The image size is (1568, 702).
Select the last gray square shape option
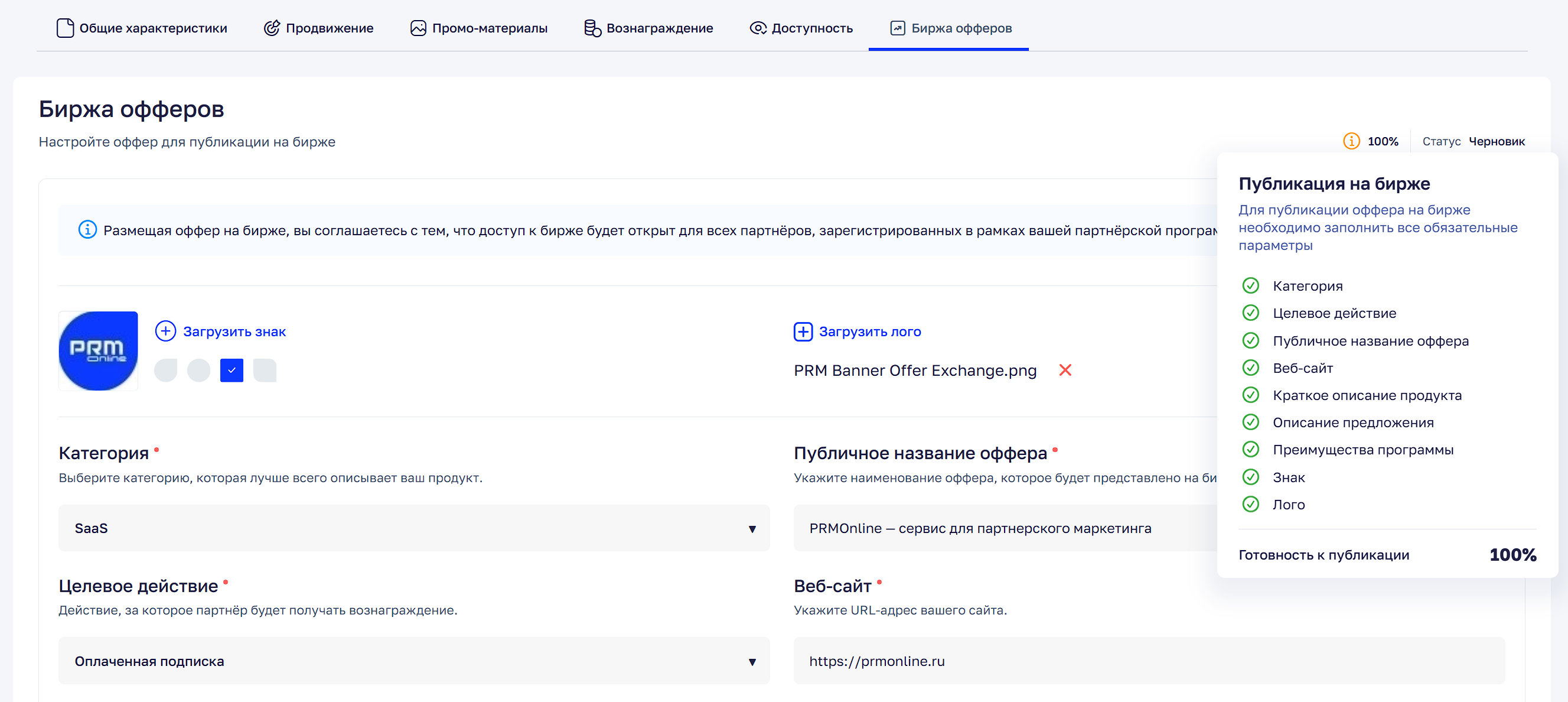pos(265,370)
